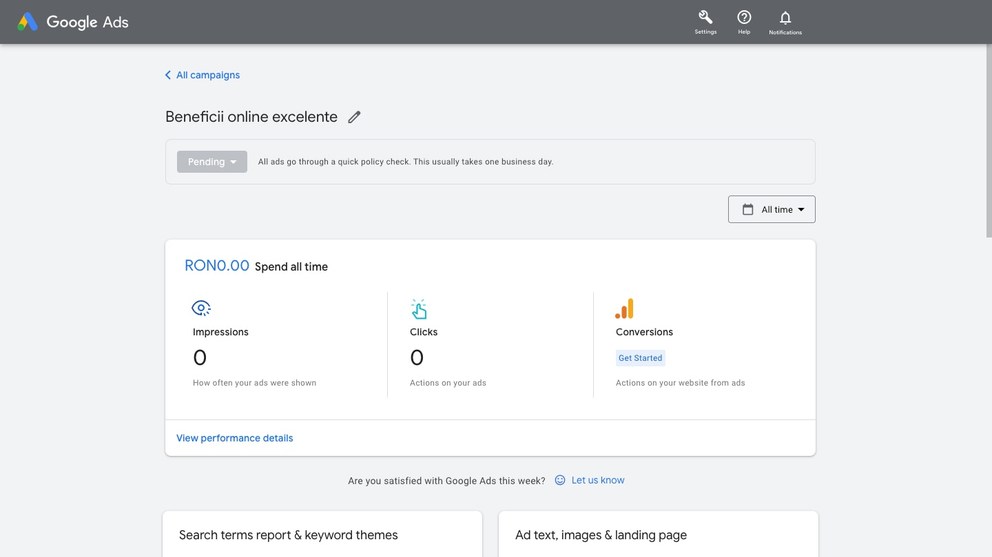Click the page vertical scrollbar
The width and height of the screenshot is (992, 557).
coord(989,141)
